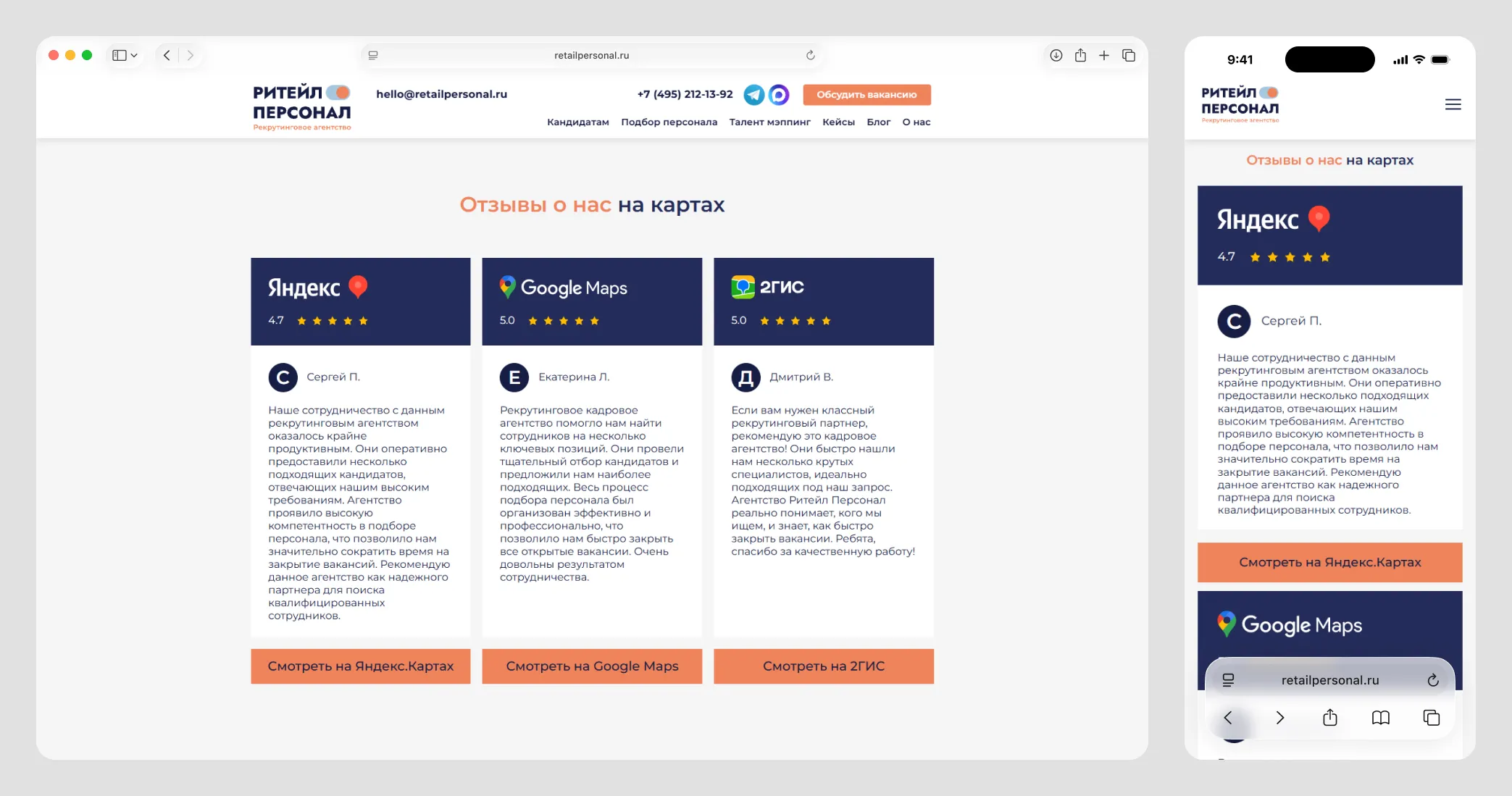Image resolution: width=1512 pixels, height=796 pixels.
Task: Open the Кандидатам menu item
Action: pos(578,122)
